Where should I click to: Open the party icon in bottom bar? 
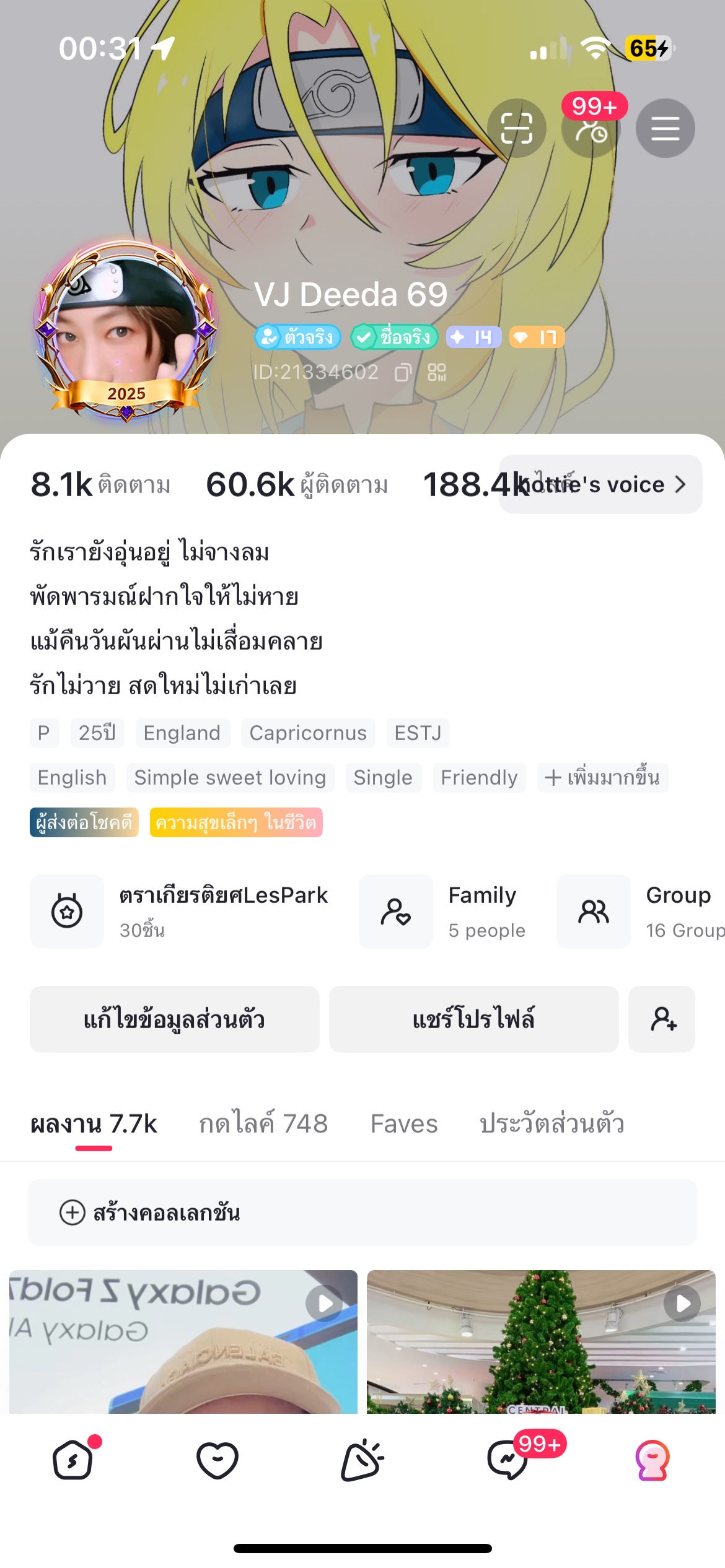click(362, 1460)
